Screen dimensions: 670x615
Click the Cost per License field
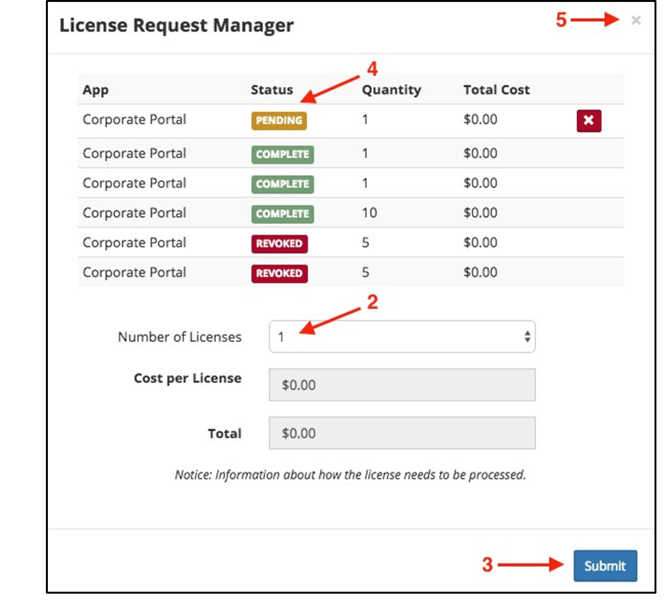[x=402, y=385]
